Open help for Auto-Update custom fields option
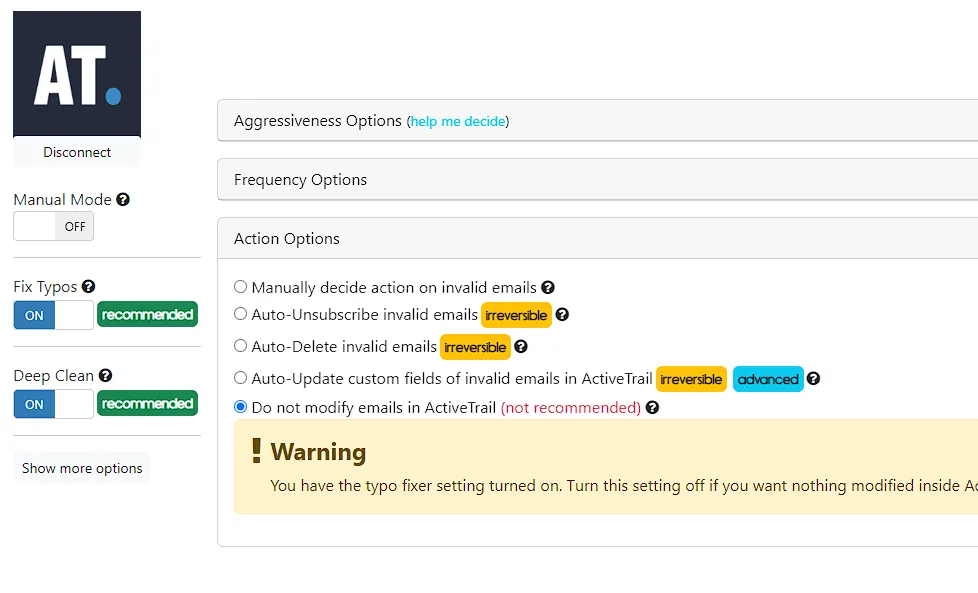 (x=813, y=378)
